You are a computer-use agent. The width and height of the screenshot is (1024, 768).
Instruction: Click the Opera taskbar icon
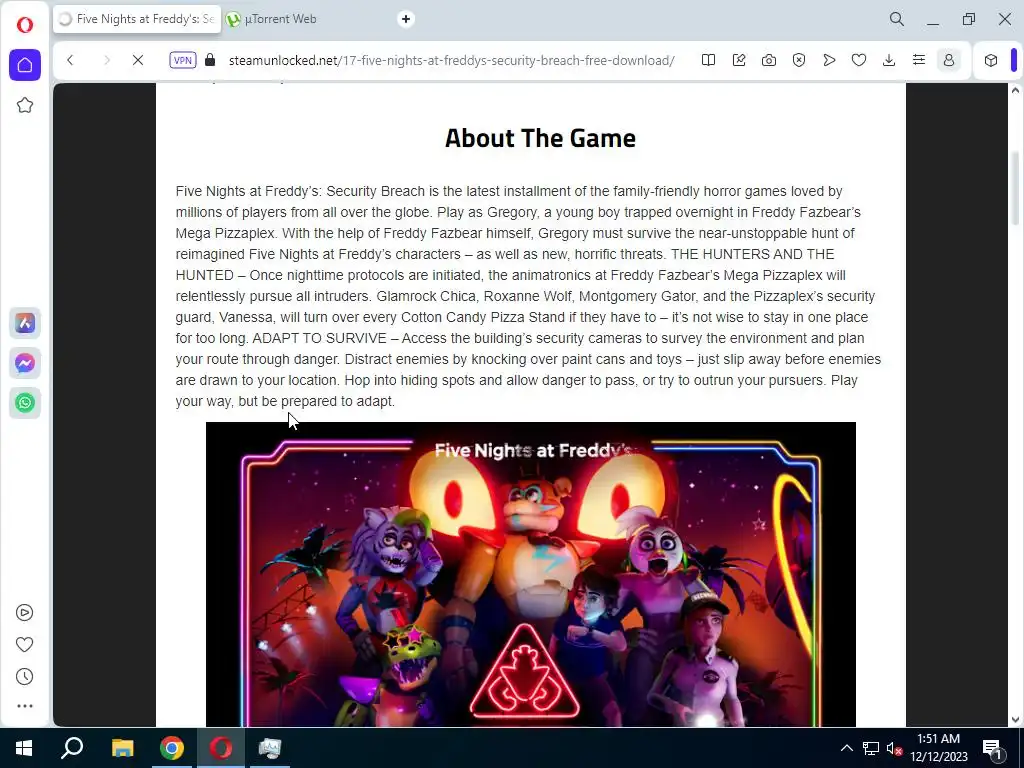pos(221,748)
